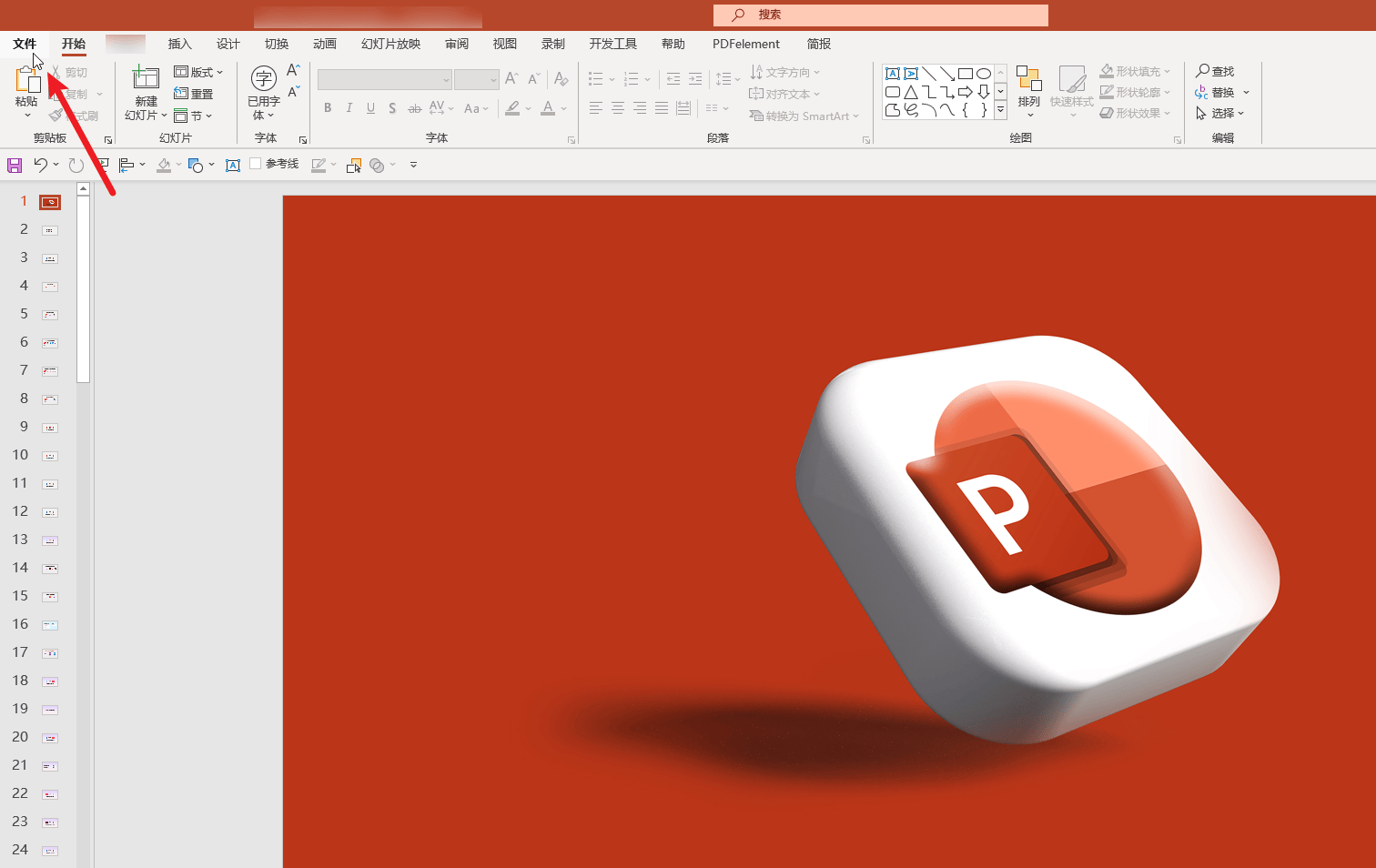This screenshot has height=868, width=1376.
Task: Open the 节 section dropdown
Action: [194, 116]
